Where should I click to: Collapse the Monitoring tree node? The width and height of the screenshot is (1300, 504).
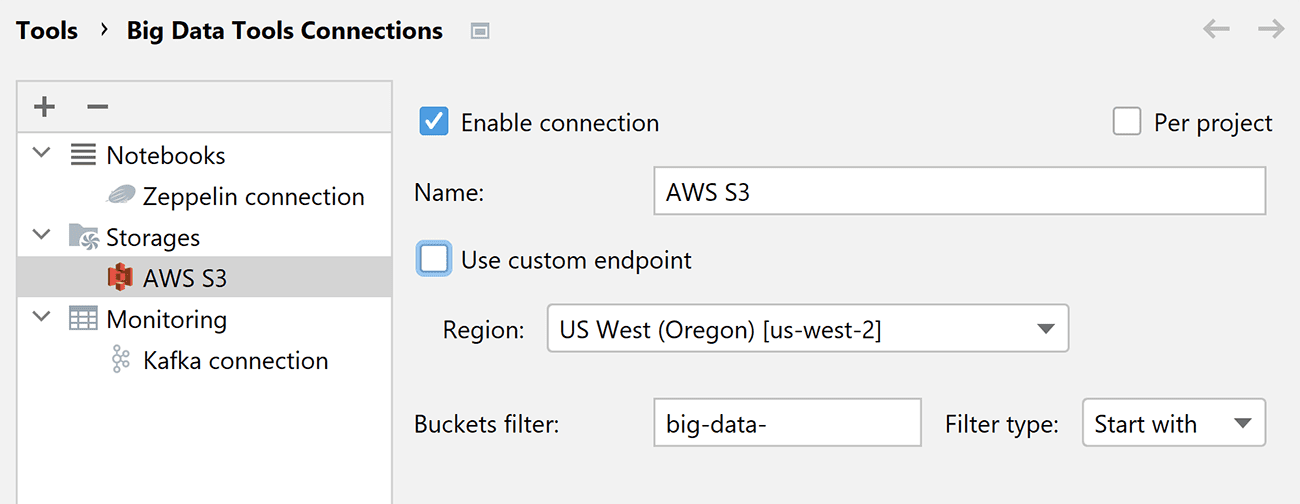click(x=41, y=319)
